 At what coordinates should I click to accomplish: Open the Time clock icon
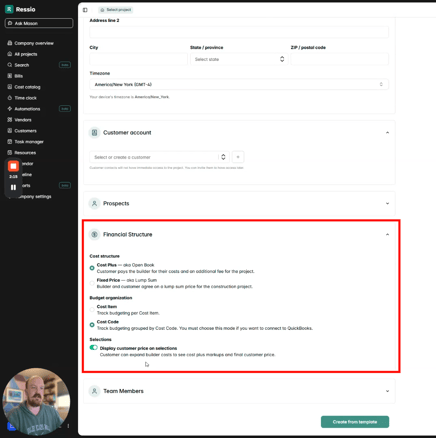10,98
